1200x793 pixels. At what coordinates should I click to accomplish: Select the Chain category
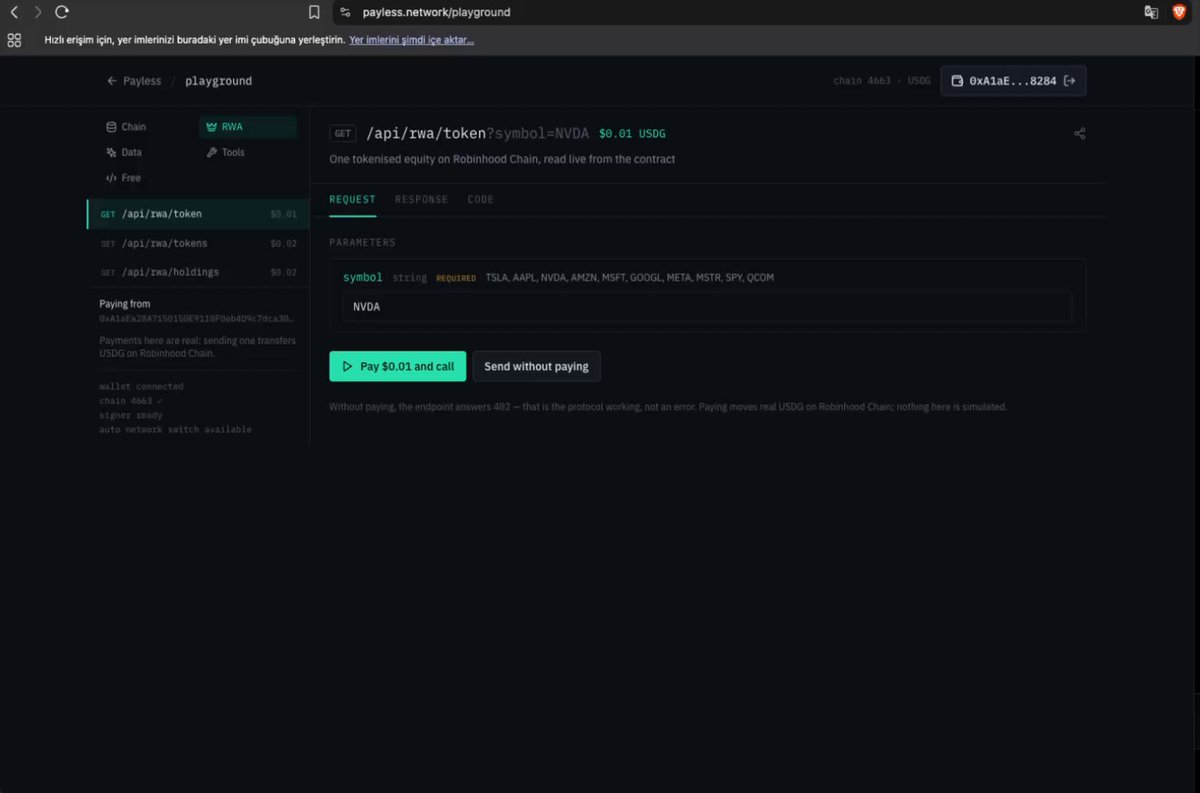tap(126, 127)
